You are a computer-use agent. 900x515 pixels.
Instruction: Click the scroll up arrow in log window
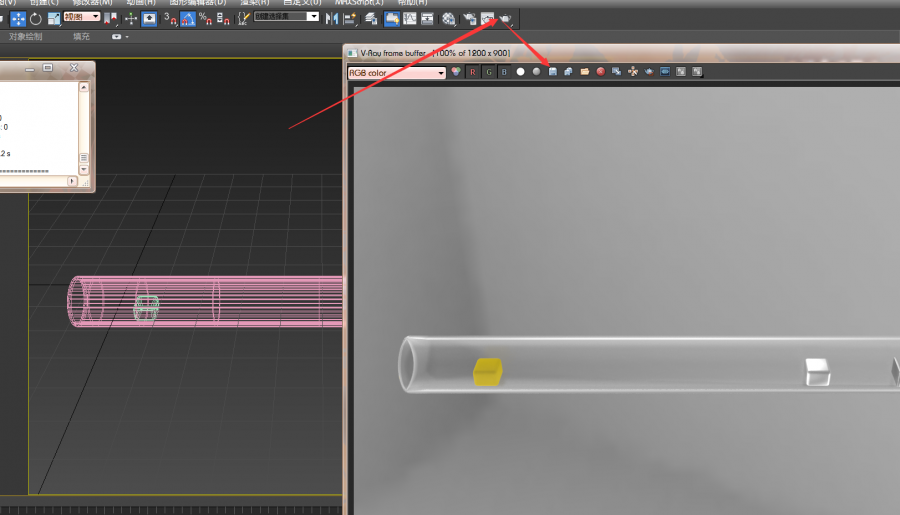85,89
